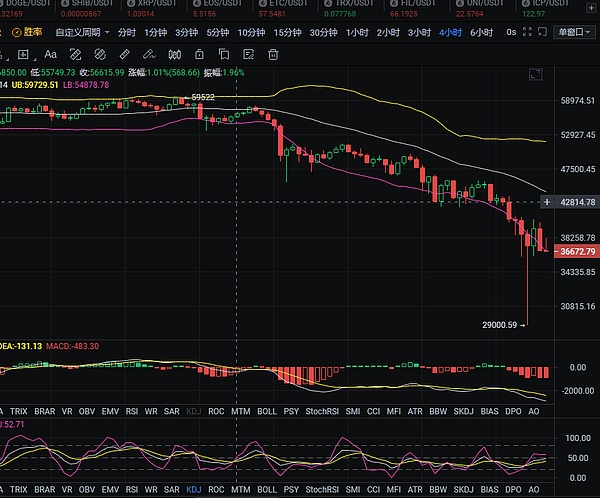Switch to the 分时 time-sharing view
Image resolution: width=600 pixels, height=498 pixels.
coord(127,32)
